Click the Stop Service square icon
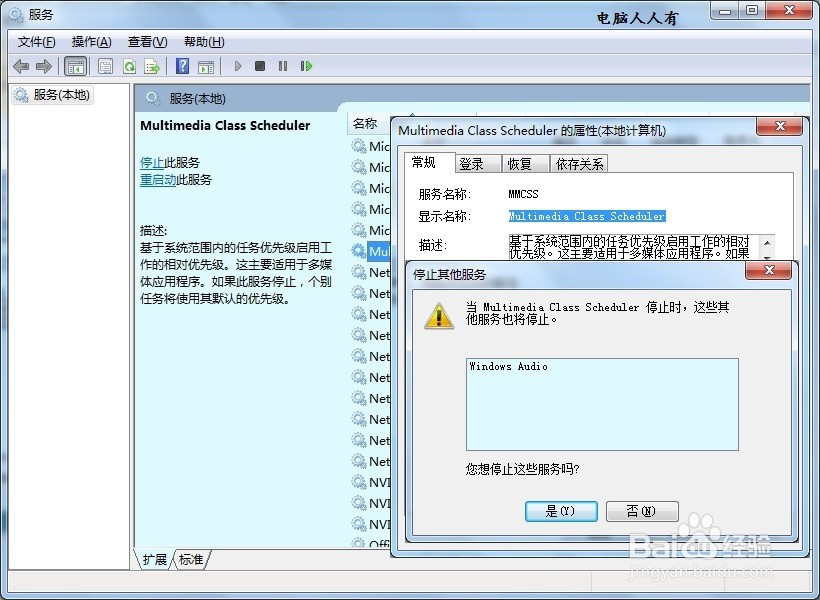This screenshot has width=820, height=600. pyautogui.click(x=260, y=66)
